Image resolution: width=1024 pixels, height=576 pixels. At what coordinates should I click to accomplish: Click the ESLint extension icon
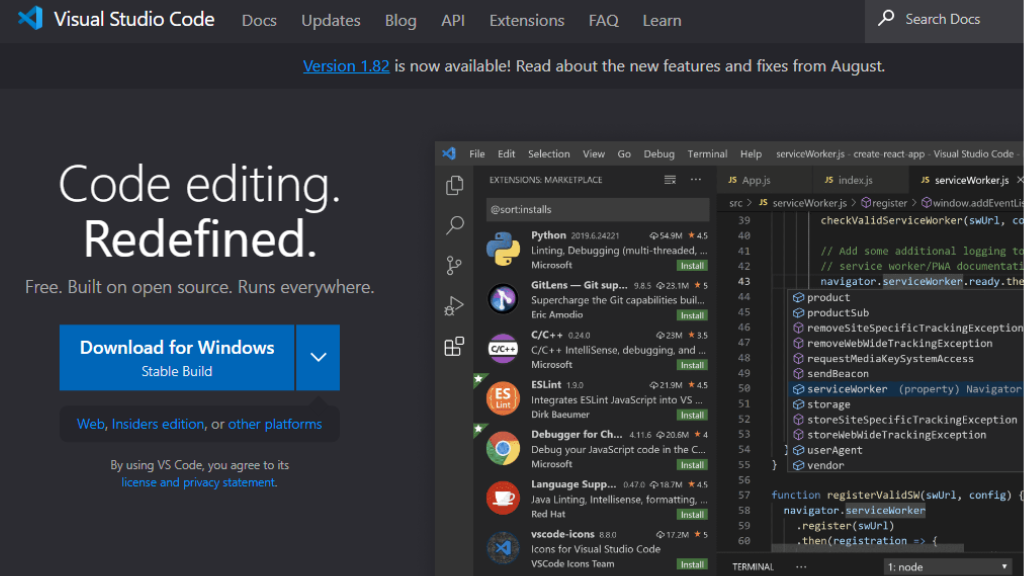[503, 398]
